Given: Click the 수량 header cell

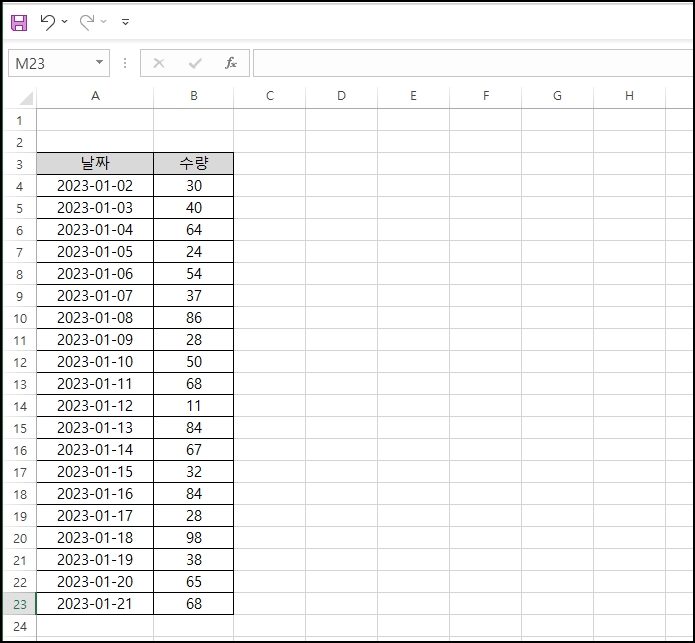Looking at the screenshot, I should coord(194,164).
